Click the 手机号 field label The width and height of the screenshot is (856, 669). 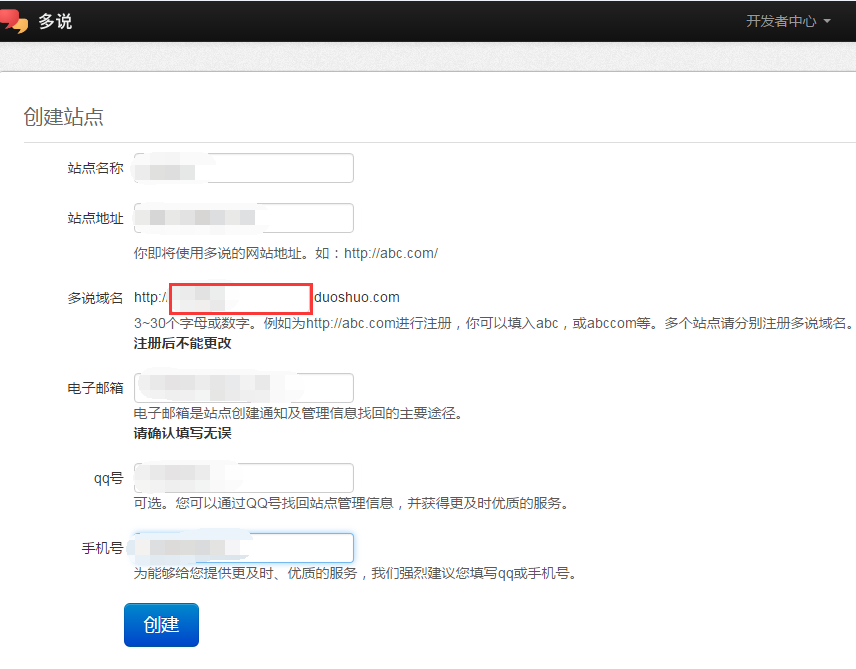103,548
